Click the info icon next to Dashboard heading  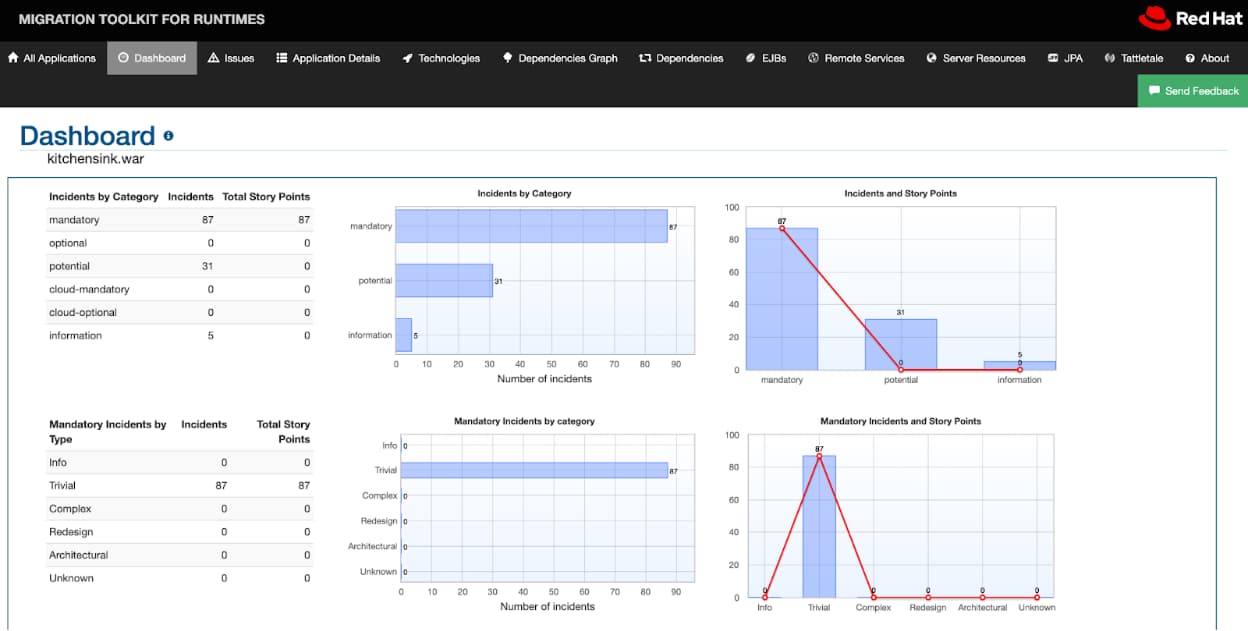168,135
